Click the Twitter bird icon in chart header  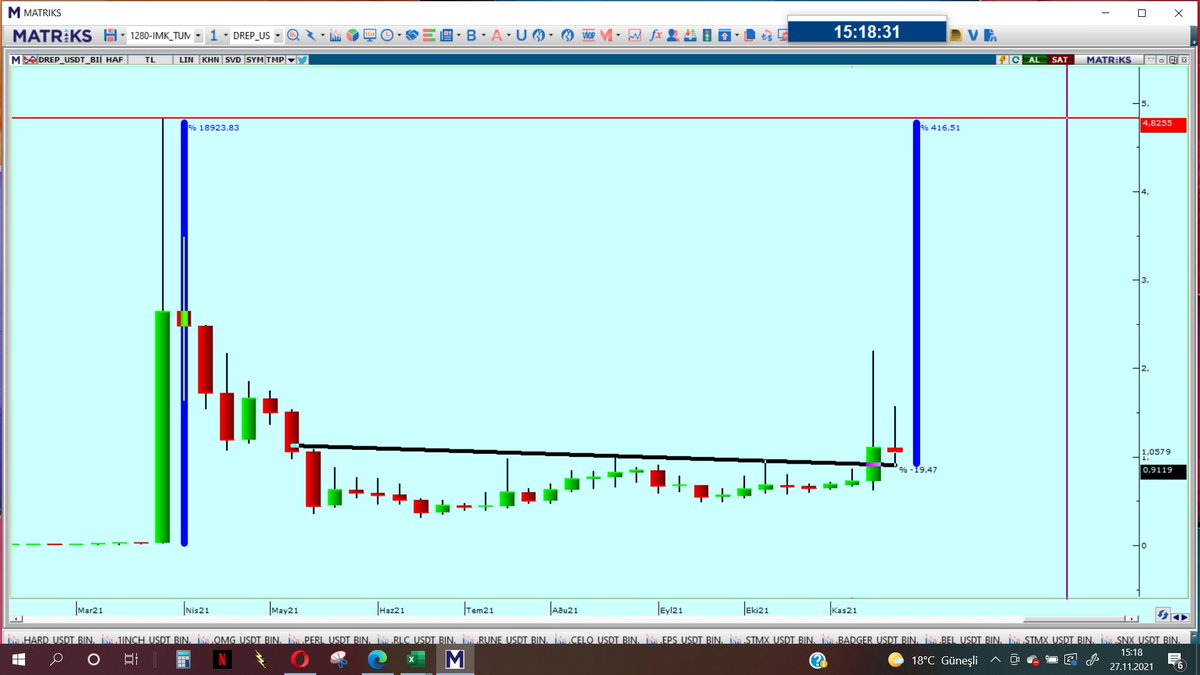(x=302, y=60)
